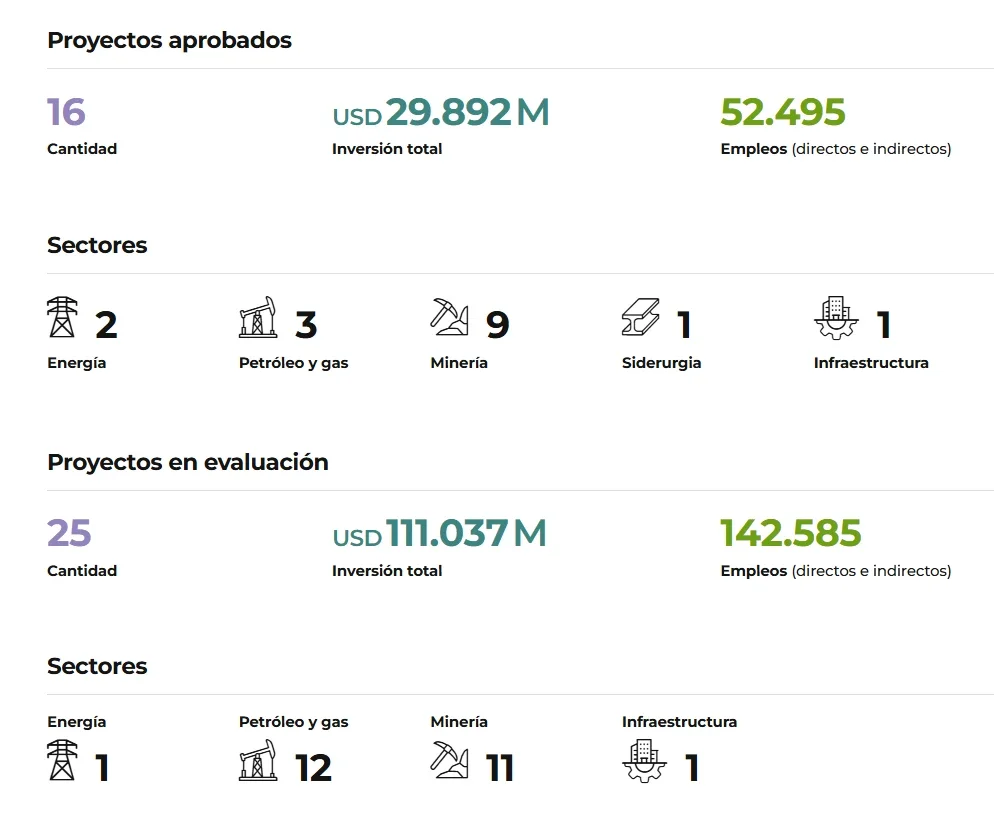
Task: Click the Infraestructura icon under evaluation projects
Action: pyautogui.click(x=644, y=761)
